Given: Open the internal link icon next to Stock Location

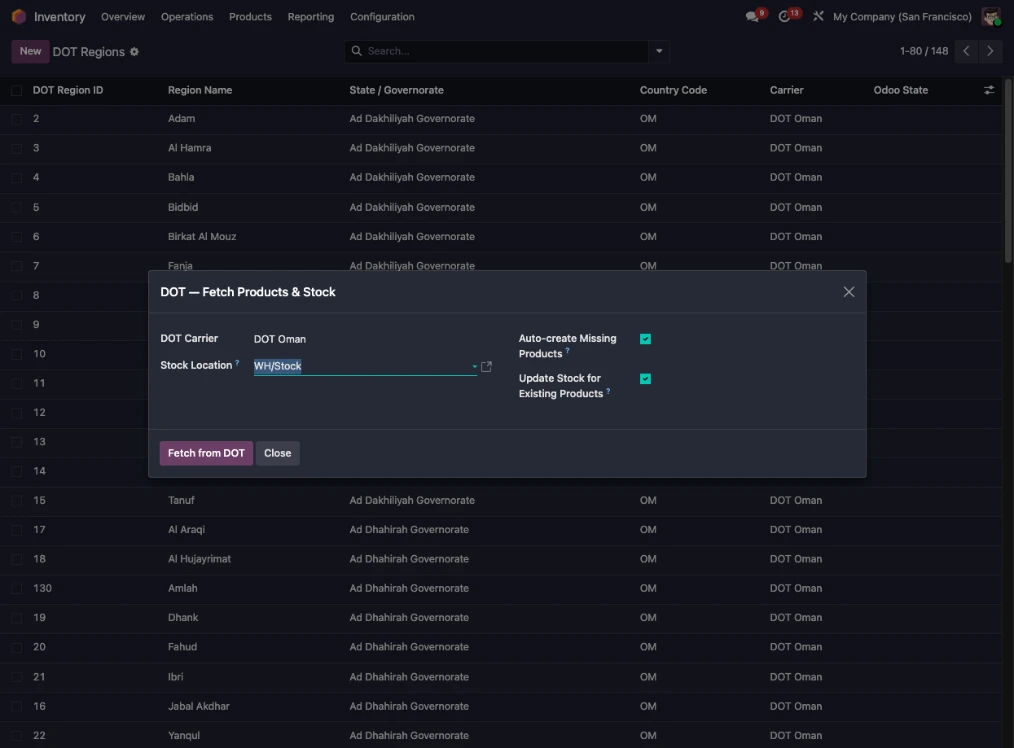Looking at the screenshot, I should (487, 366).
